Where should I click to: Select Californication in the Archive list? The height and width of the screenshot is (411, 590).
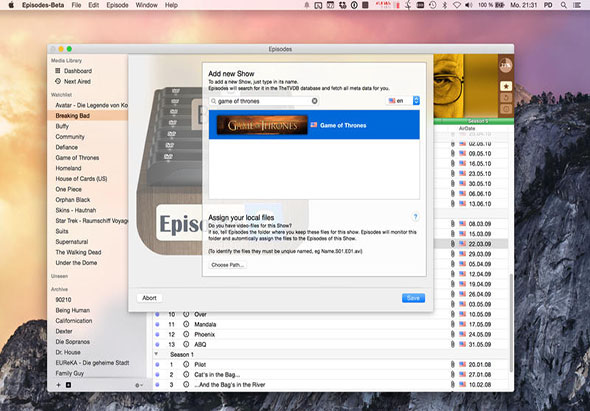coord(74,321)
